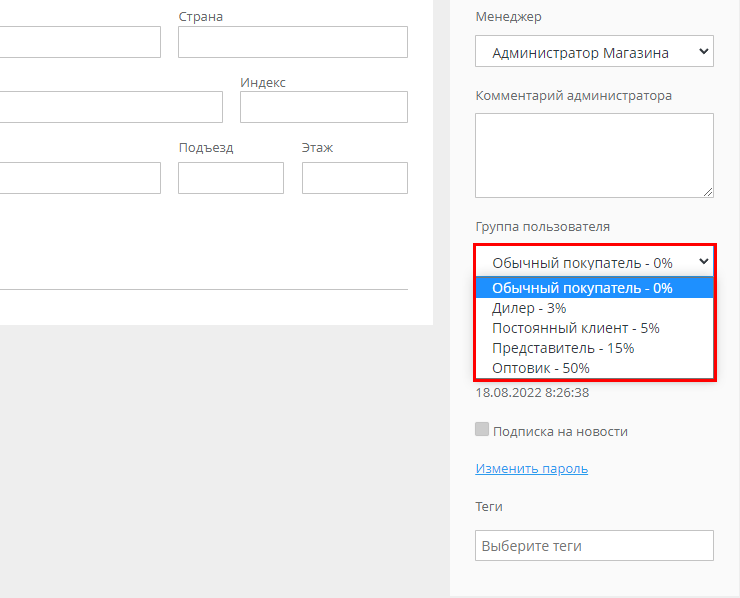Click the Страна input field
740x598 pixels.
pos(292,42)
